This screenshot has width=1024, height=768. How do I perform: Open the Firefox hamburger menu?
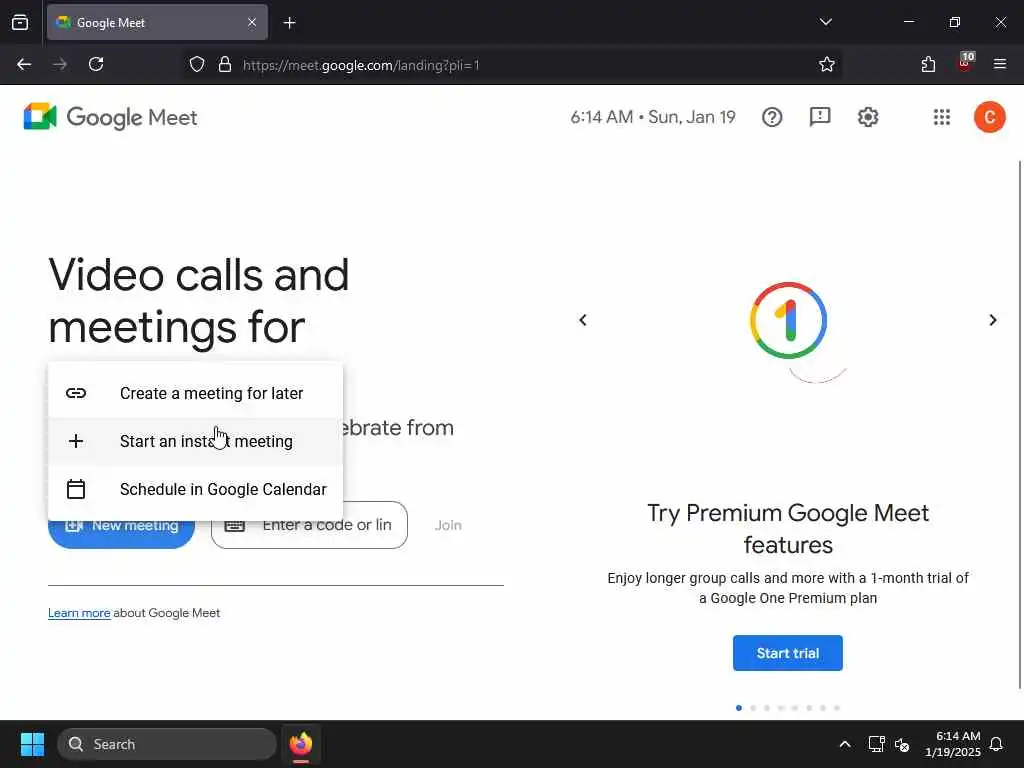click(1000, 65)
